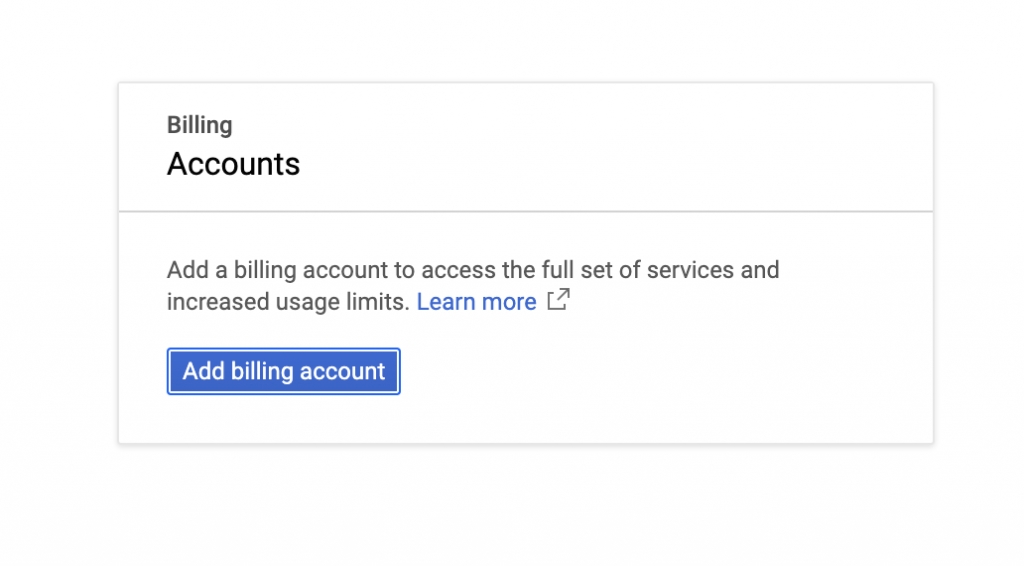Screen dimensions: 1024x566
Task: Click the word "Learn" in the blue link
Action: [x=446, y=302]
